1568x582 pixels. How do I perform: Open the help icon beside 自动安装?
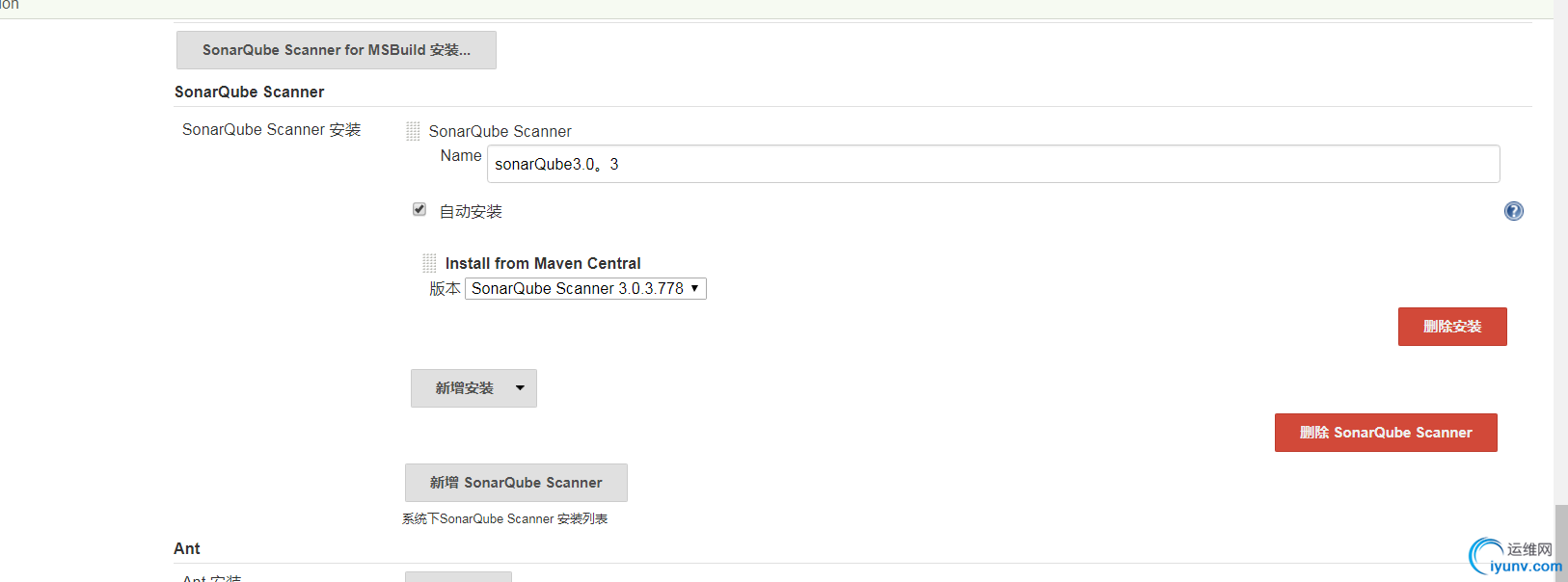tap(1513, 211)
